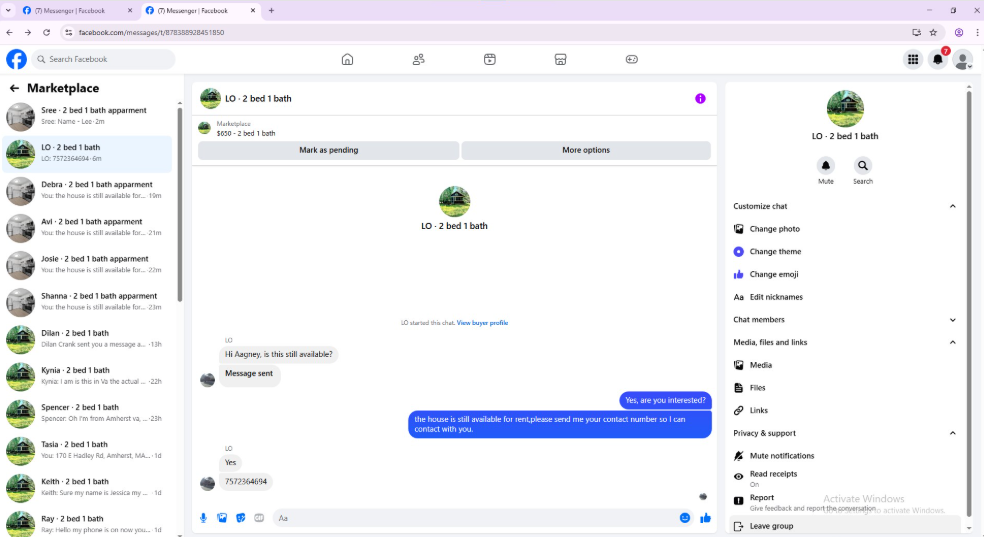Select Change theme option
The image size is (984, 537).
[845, 252]
